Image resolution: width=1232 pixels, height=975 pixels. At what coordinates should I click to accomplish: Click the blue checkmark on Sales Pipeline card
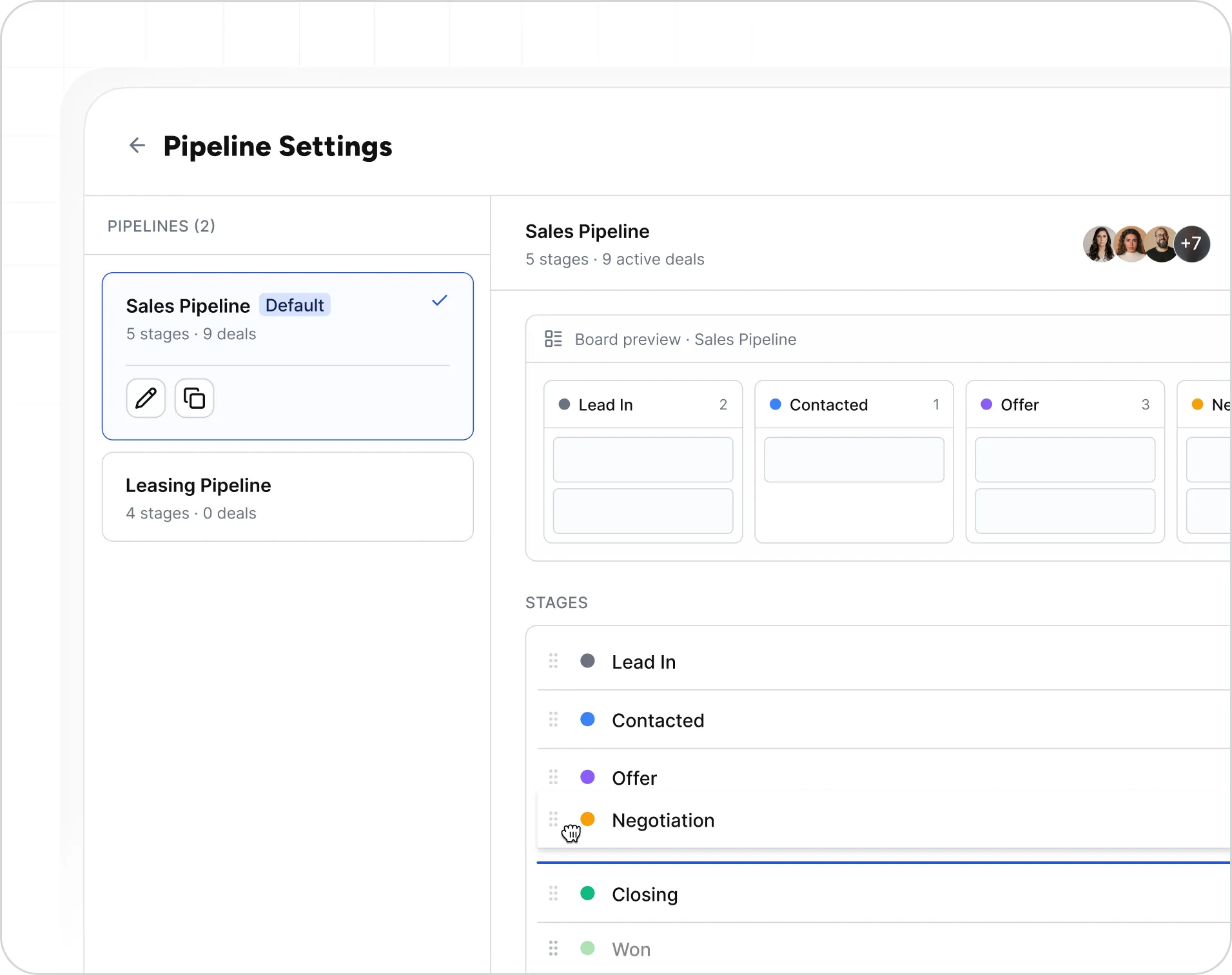click(x=440, y=300)
